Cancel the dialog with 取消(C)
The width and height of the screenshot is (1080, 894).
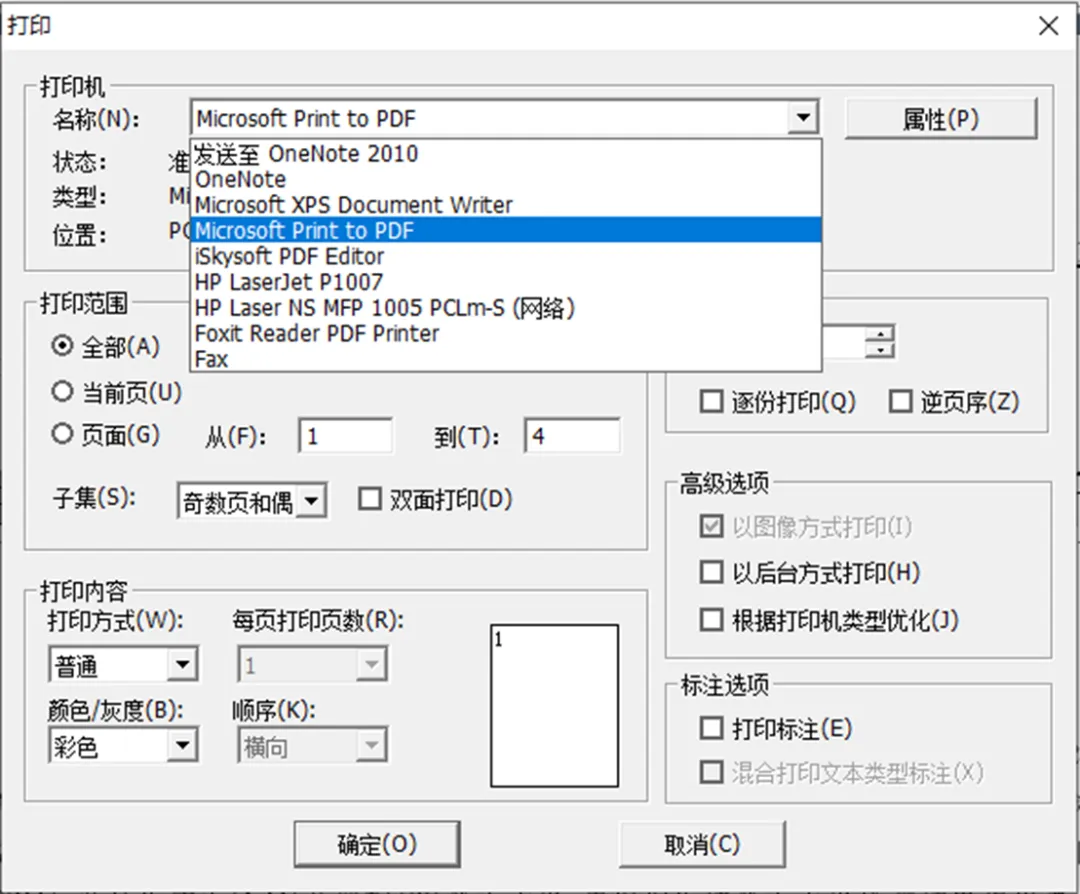click(x=702, y=844)
